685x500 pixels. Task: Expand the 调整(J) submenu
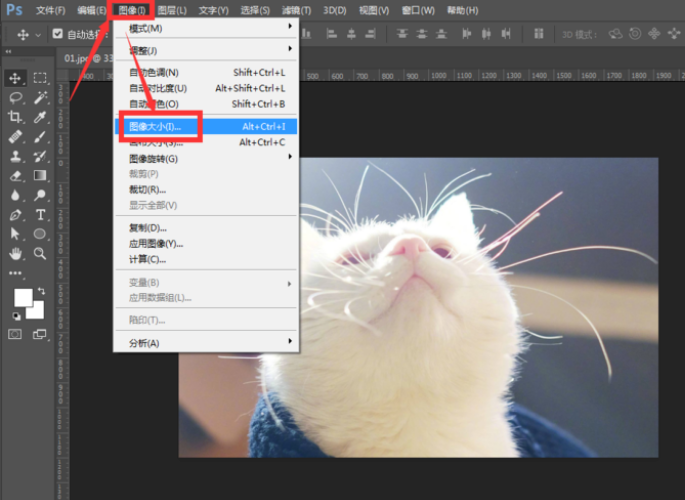tap(206, 51)
